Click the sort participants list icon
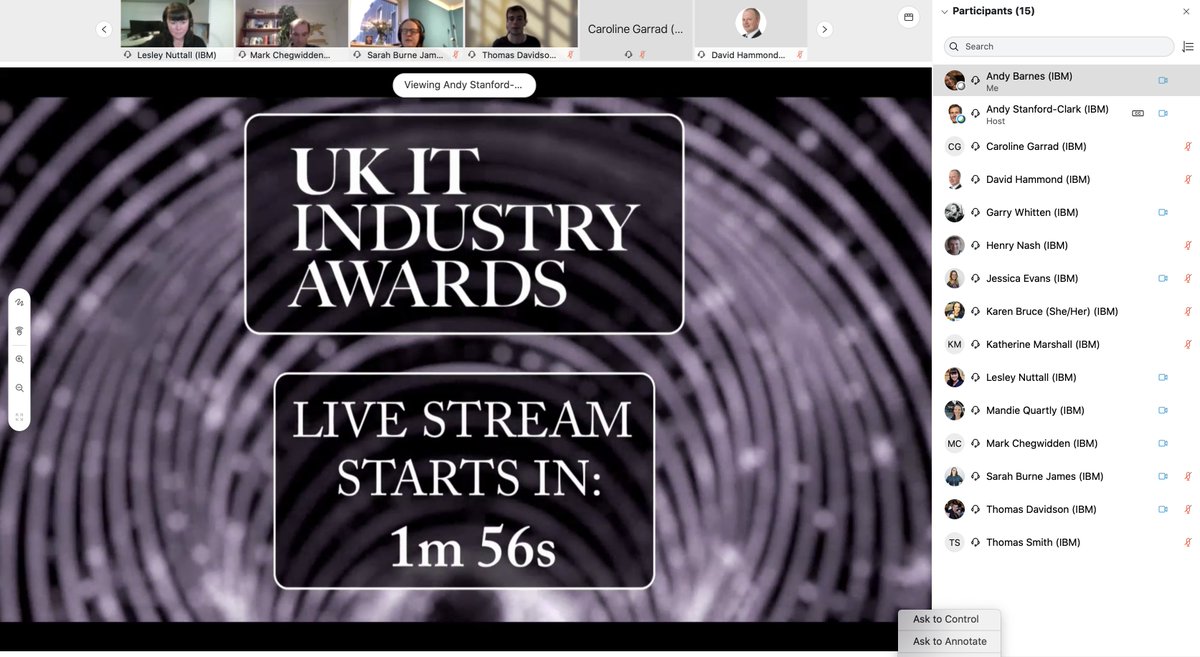1200x657 pixels. (1187, 46)
